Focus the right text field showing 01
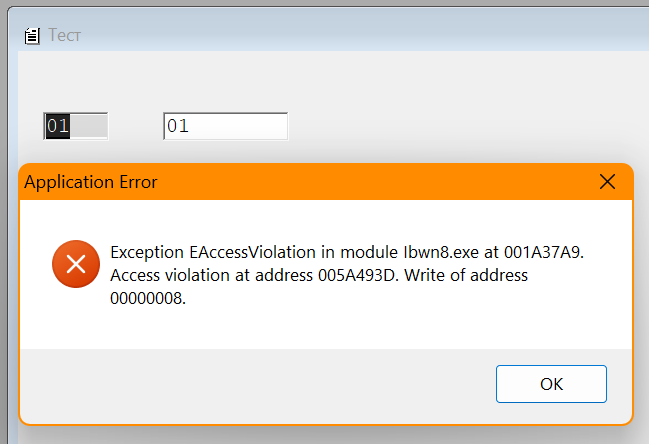The height and width of the screenshot is (444, 649). (226, 126)
